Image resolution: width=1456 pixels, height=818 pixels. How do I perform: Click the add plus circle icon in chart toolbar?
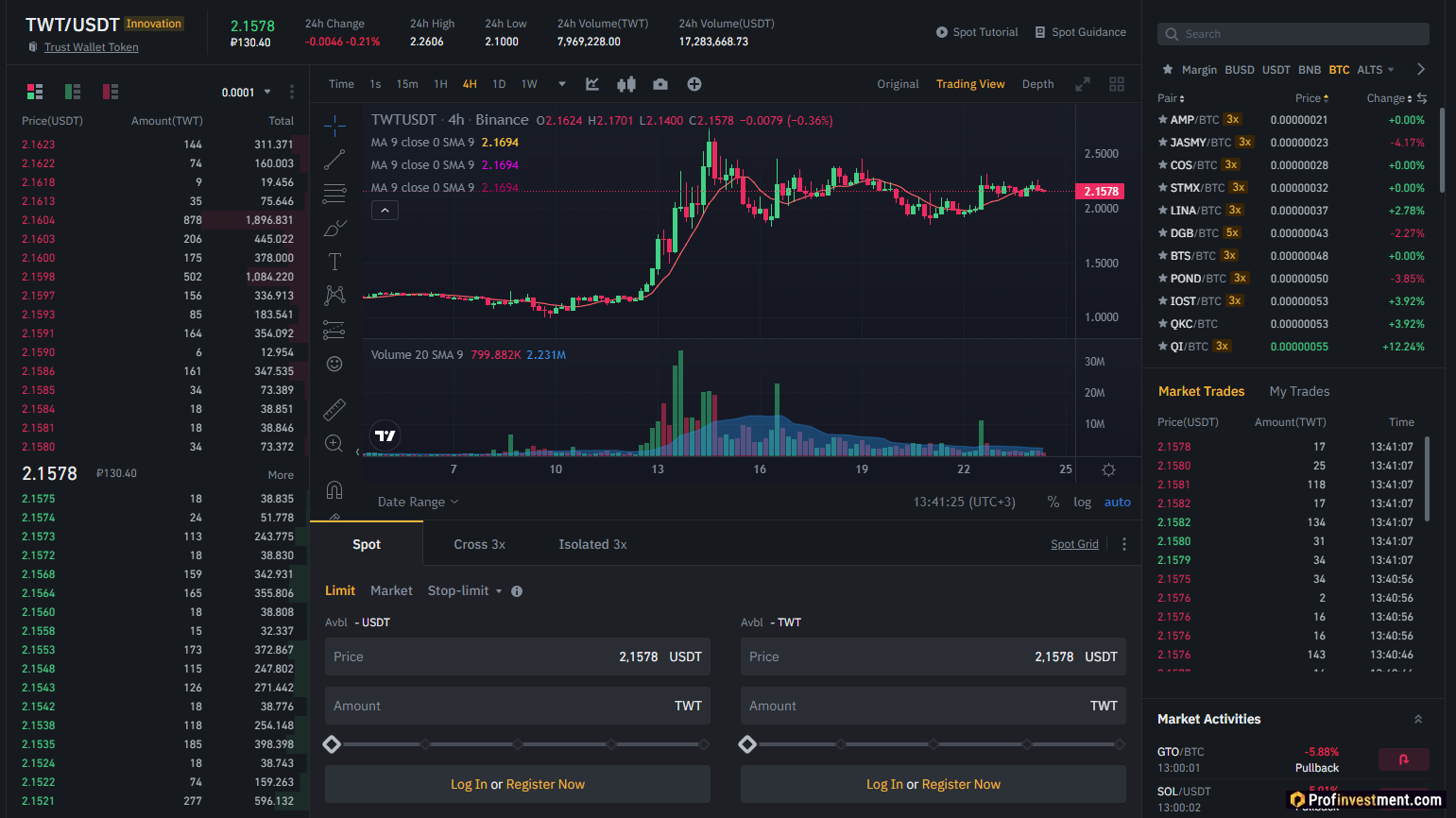pyautogui.click(x=694, y=84)
